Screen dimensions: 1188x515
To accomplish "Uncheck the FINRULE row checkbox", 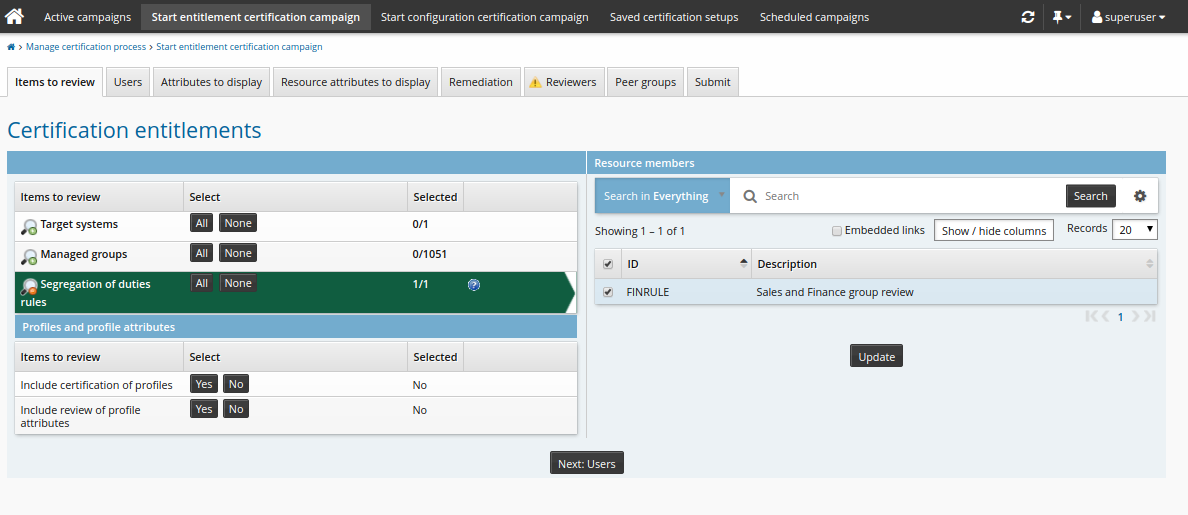I will pyautogui.click(x=608, y=292).
